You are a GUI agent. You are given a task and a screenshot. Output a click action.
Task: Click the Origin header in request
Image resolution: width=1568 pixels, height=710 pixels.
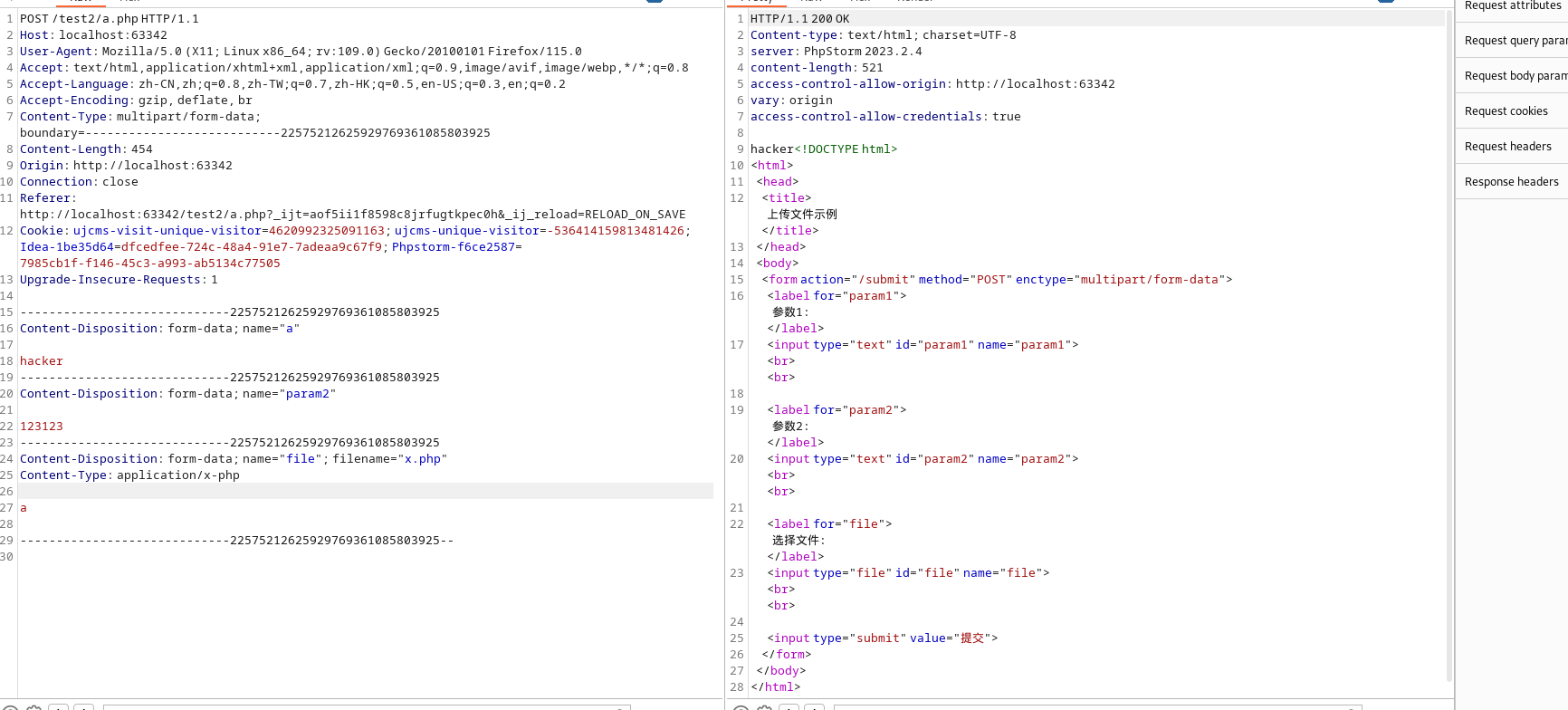[x=126, y=166]
